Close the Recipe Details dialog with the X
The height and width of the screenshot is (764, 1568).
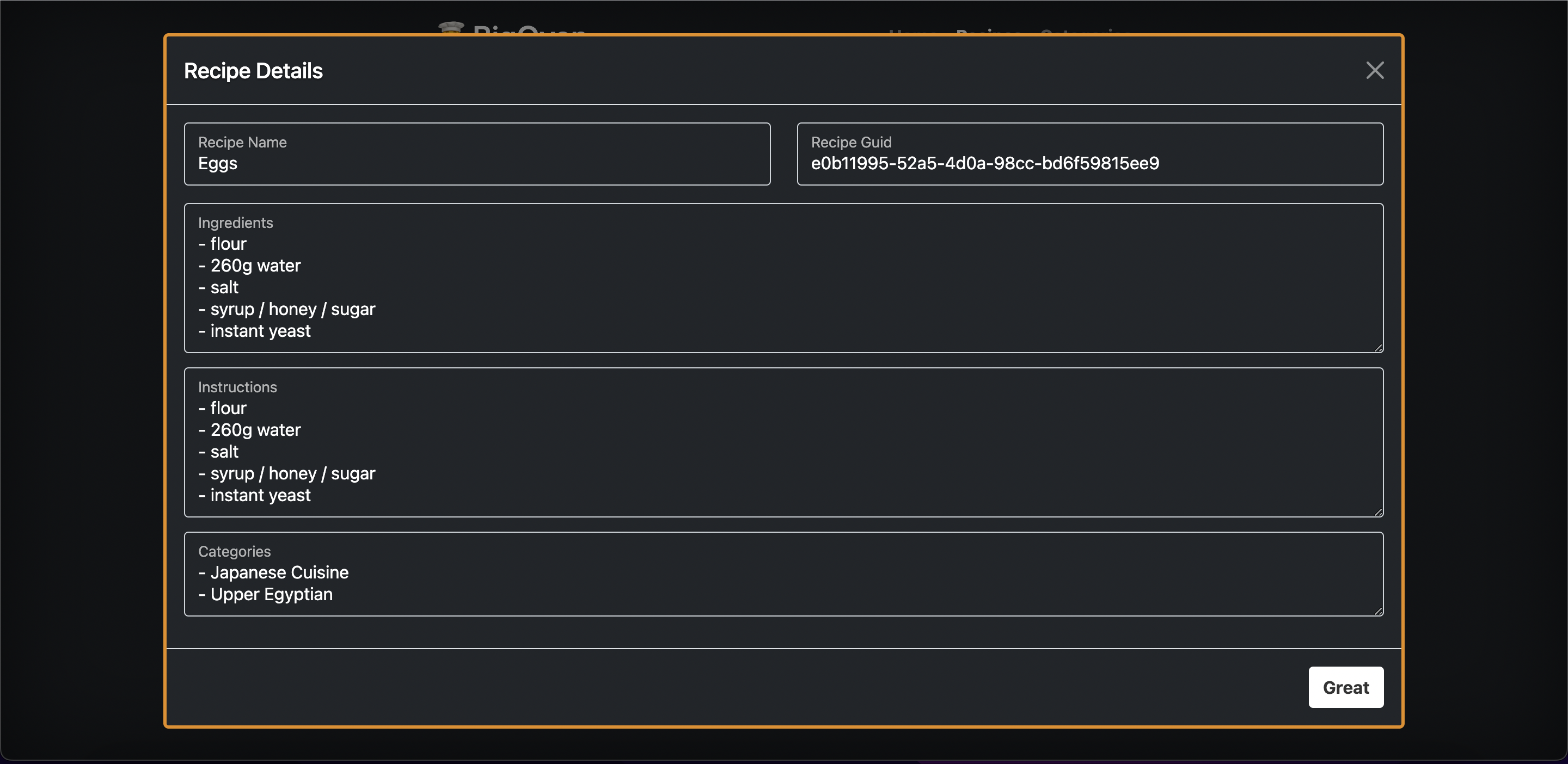click(1375, 70)
